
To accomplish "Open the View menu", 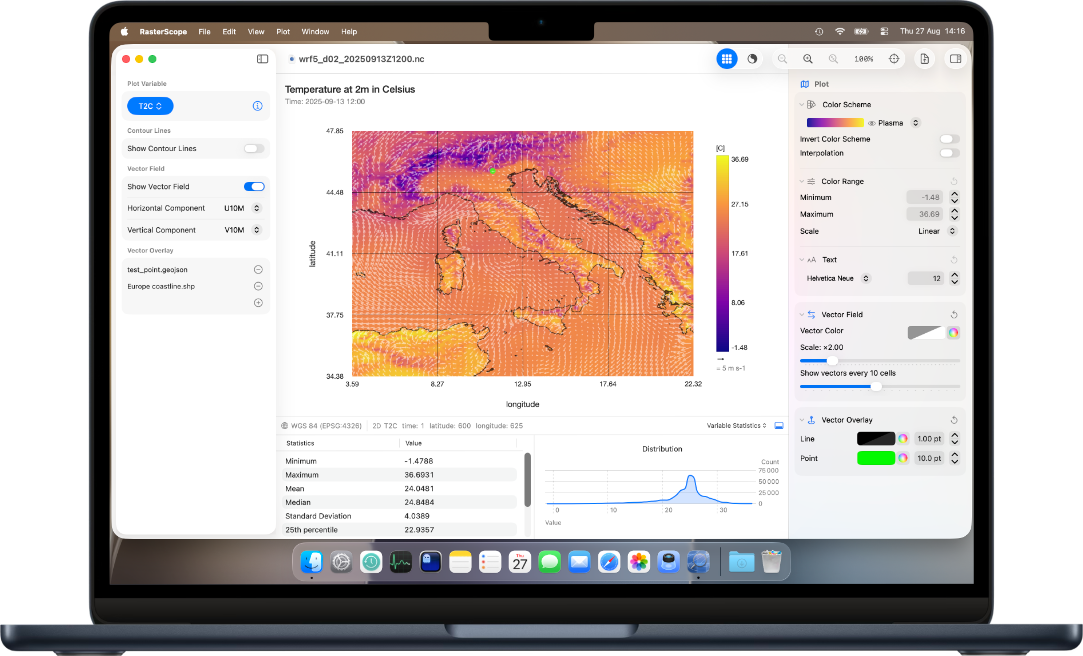I will pyautogui.click(x=256, y=32).
